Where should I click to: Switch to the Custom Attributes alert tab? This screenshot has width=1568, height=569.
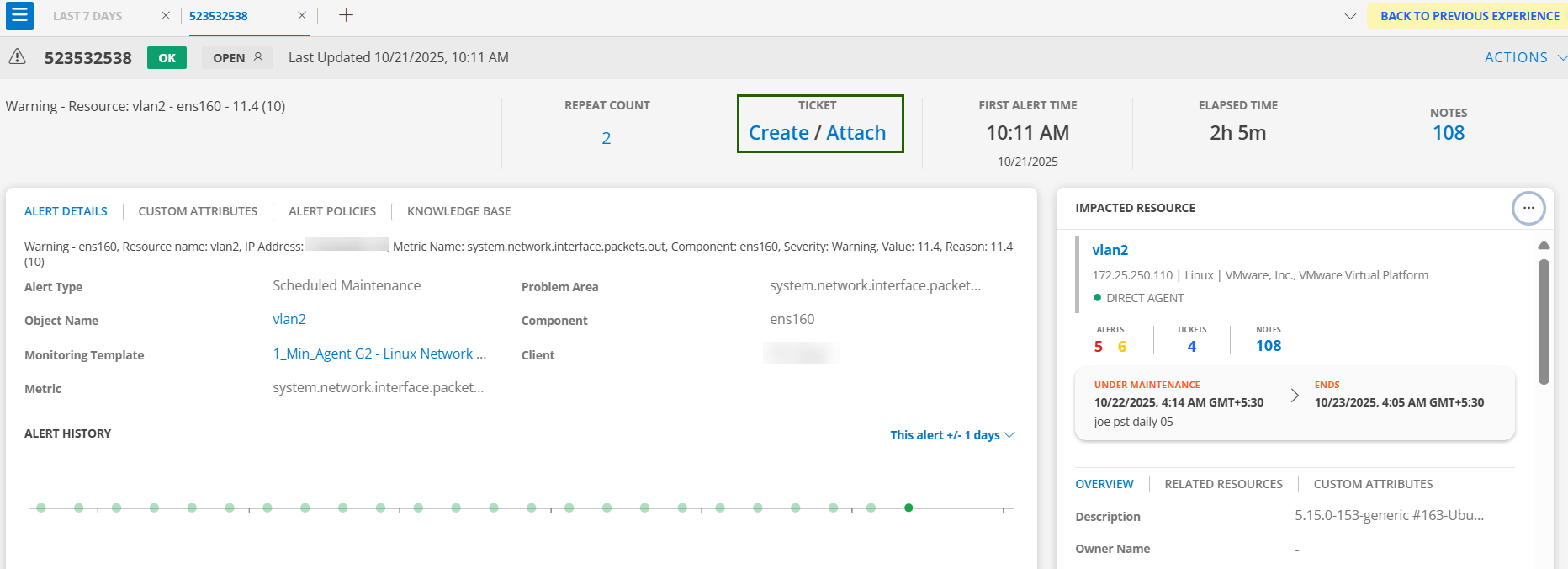tap(198, 211)
